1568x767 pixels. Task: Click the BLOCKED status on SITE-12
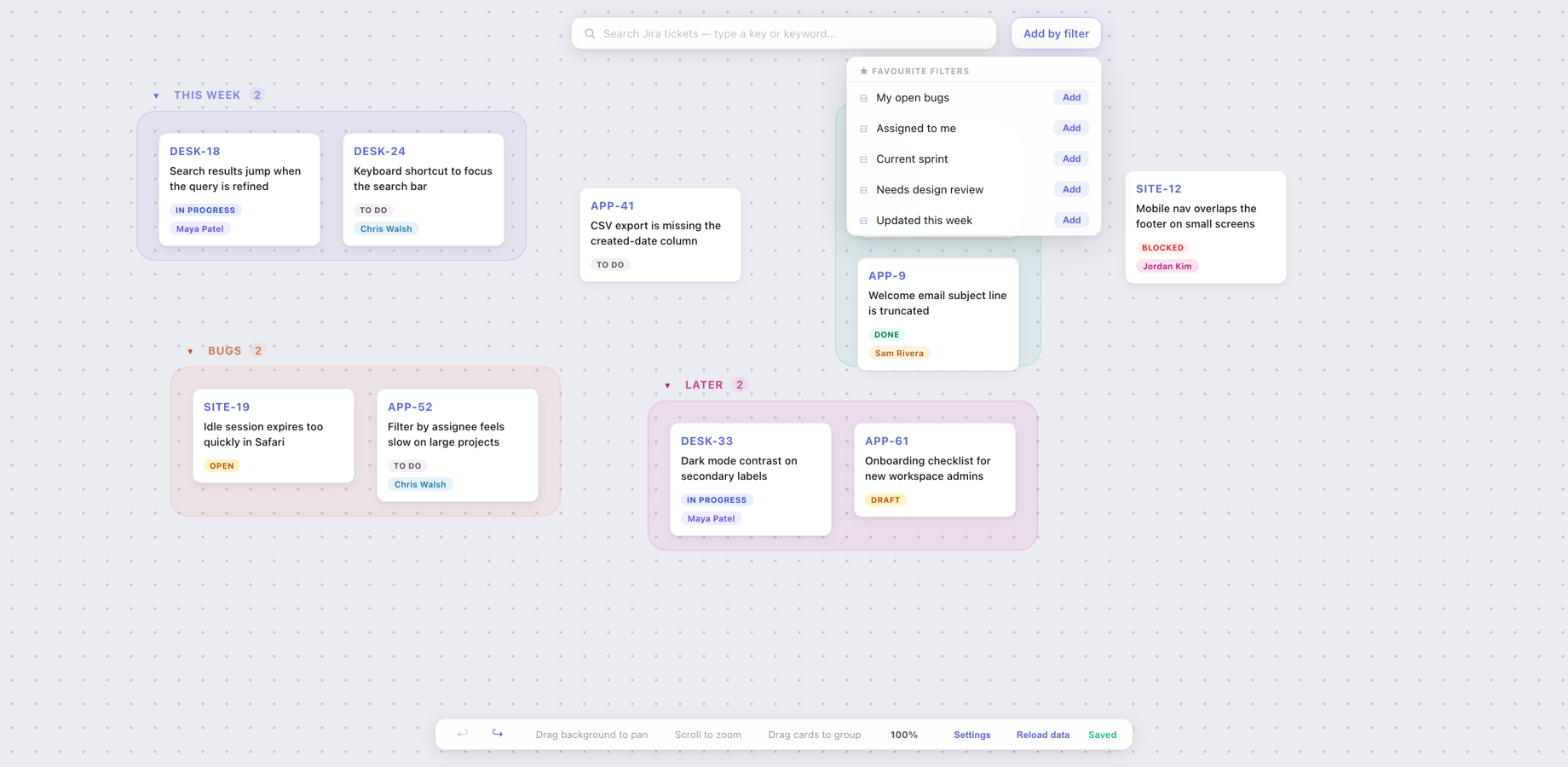(x=1162, y=248)
